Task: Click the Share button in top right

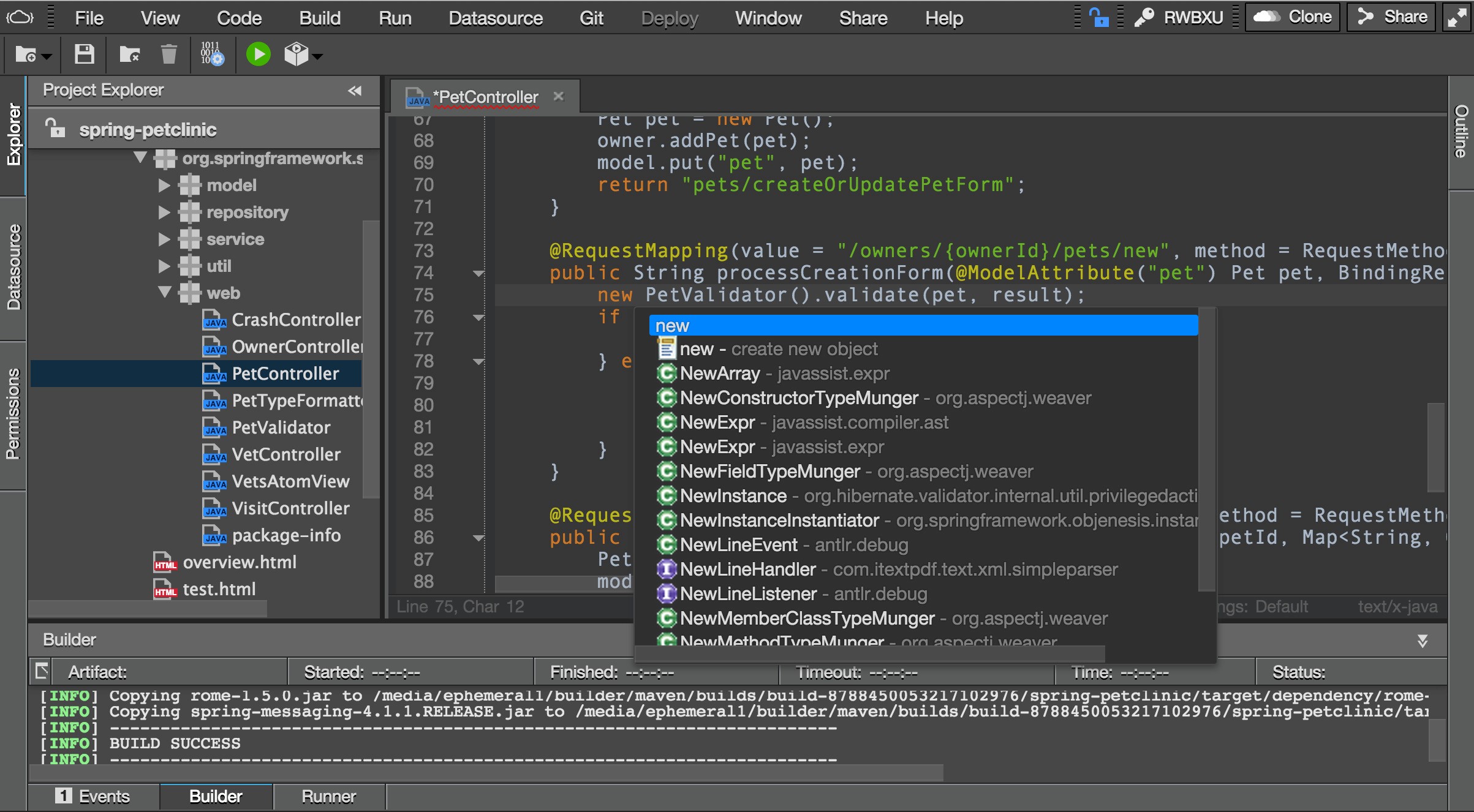Action: tap(1390, 17)
